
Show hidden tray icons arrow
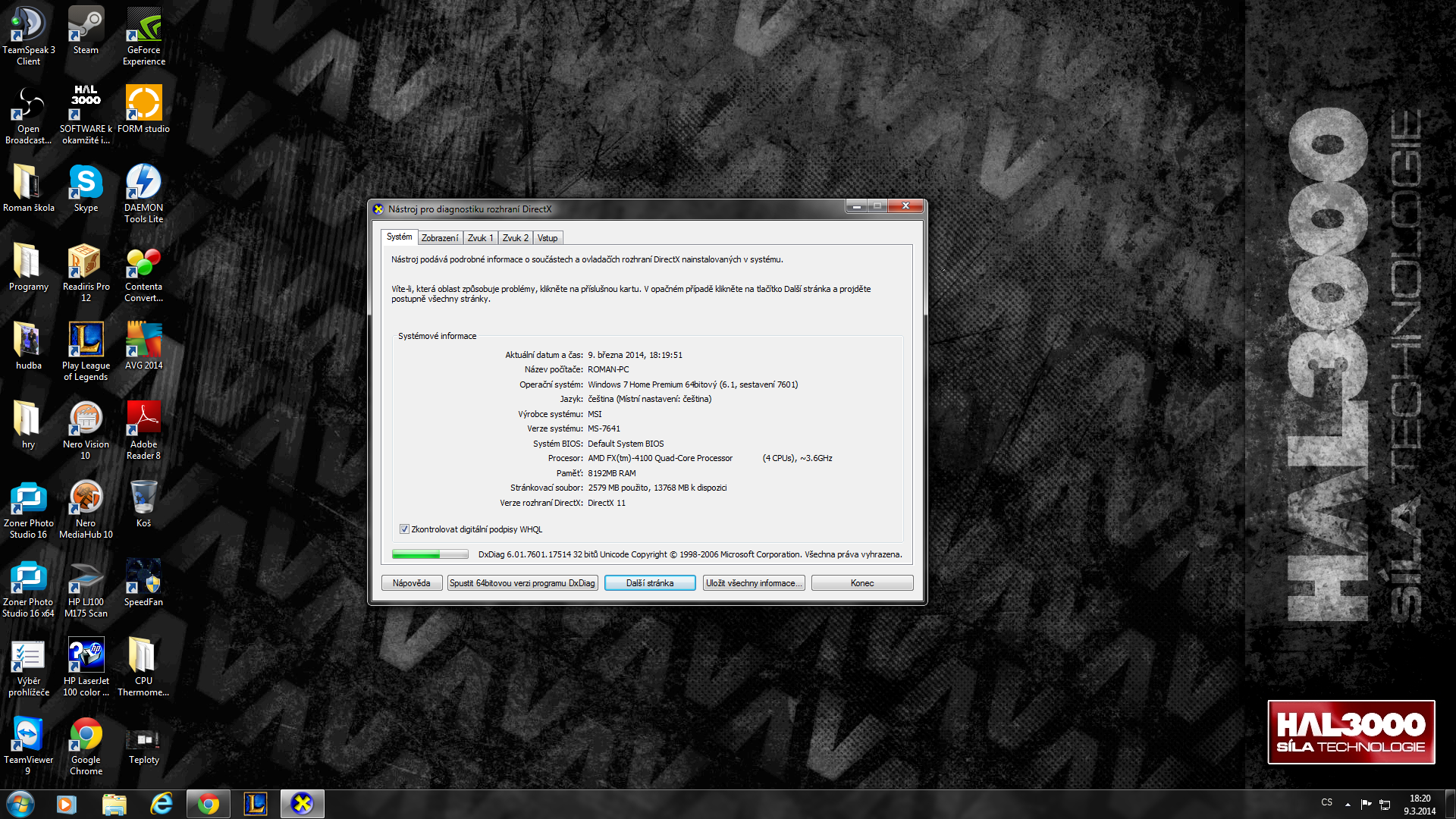click(x=1348, y=805)
